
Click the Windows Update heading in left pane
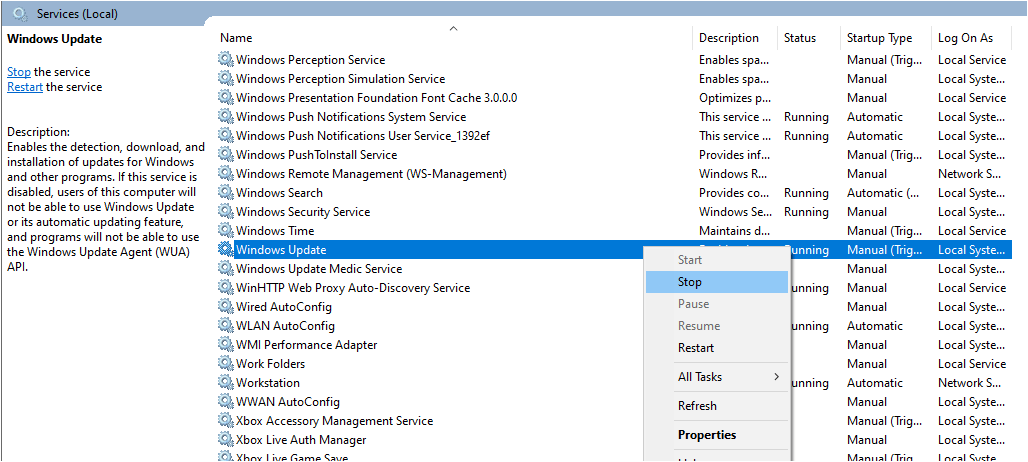(54, 39)
